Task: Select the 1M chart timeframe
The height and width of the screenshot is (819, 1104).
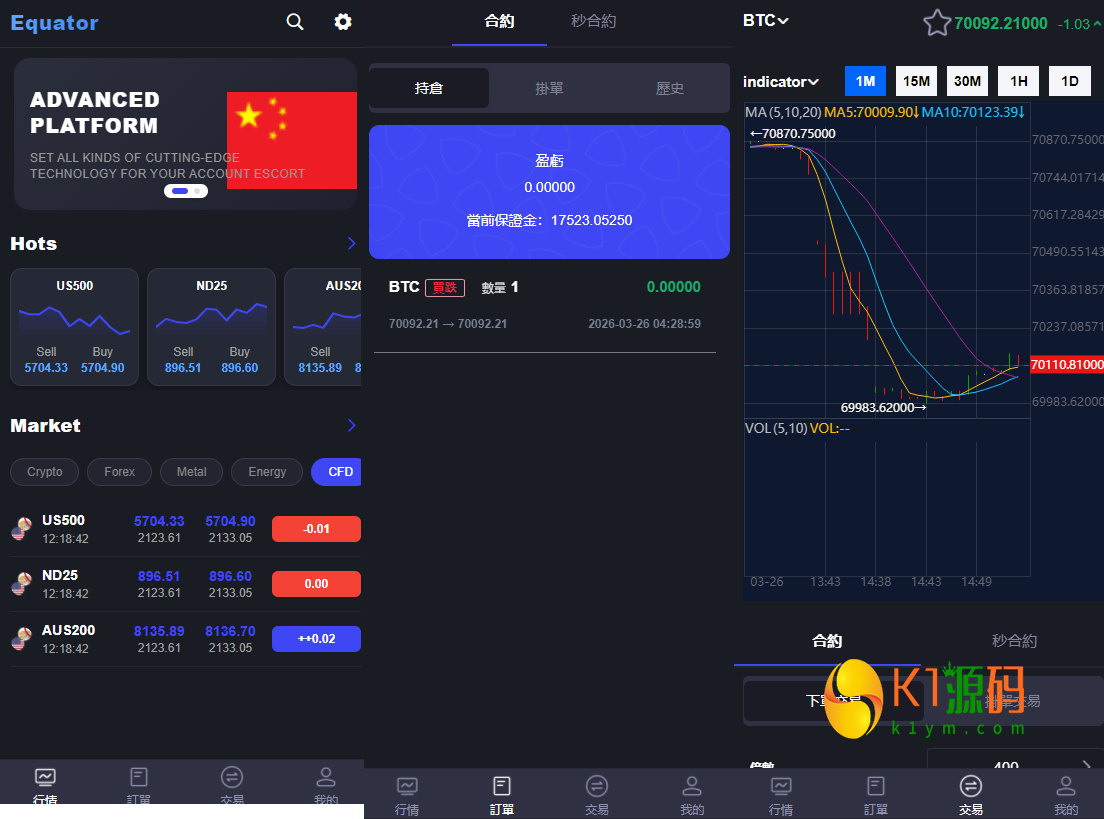Action: [865, 80]
